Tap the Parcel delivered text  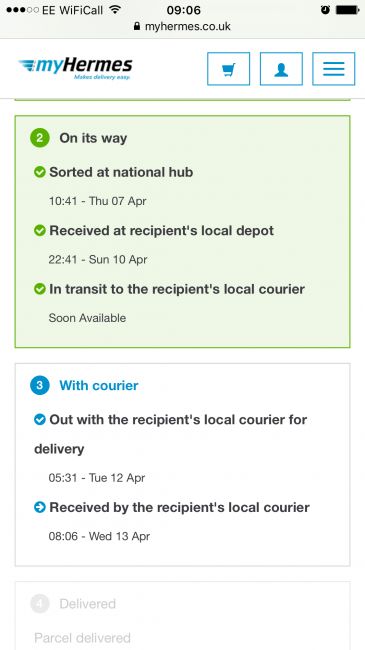point(82,638)
